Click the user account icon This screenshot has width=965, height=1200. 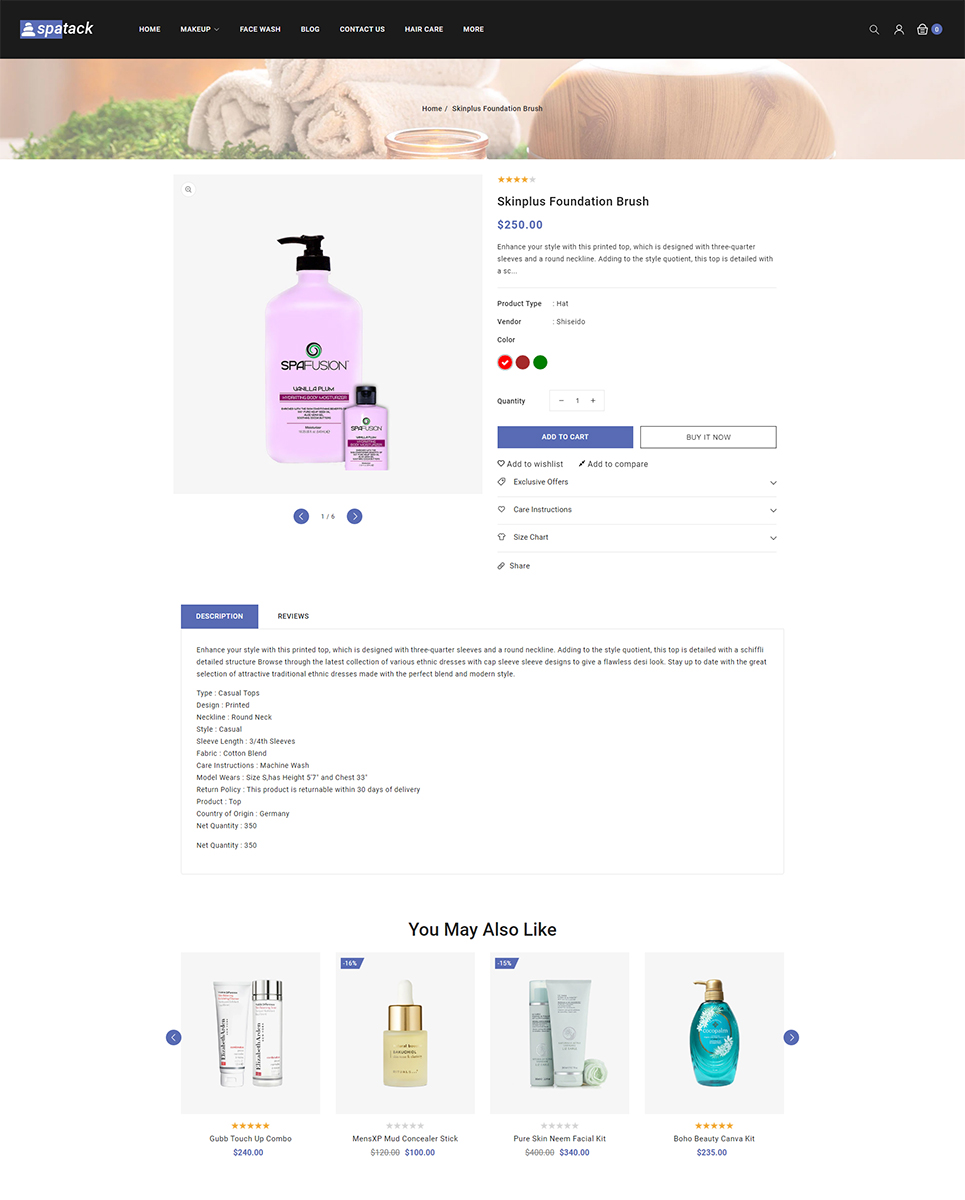[x=899, y=29]
